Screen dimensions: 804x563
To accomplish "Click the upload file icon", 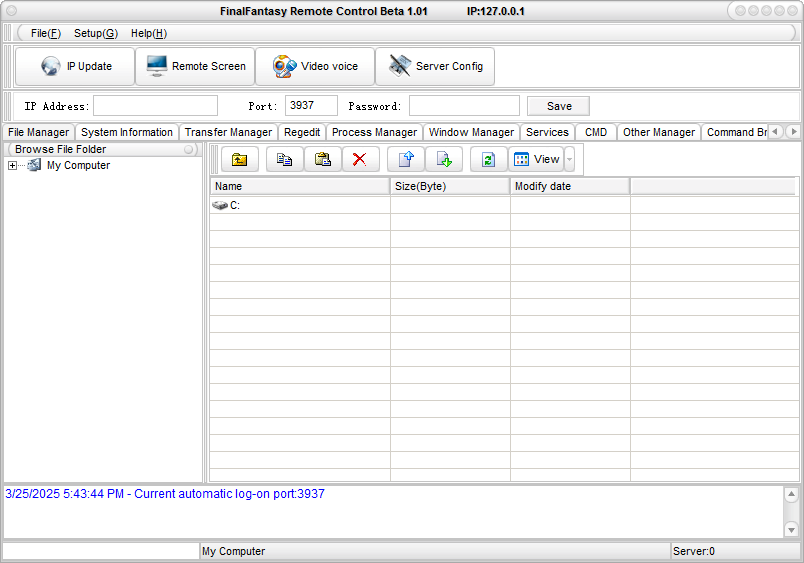I will coord(406,159).
